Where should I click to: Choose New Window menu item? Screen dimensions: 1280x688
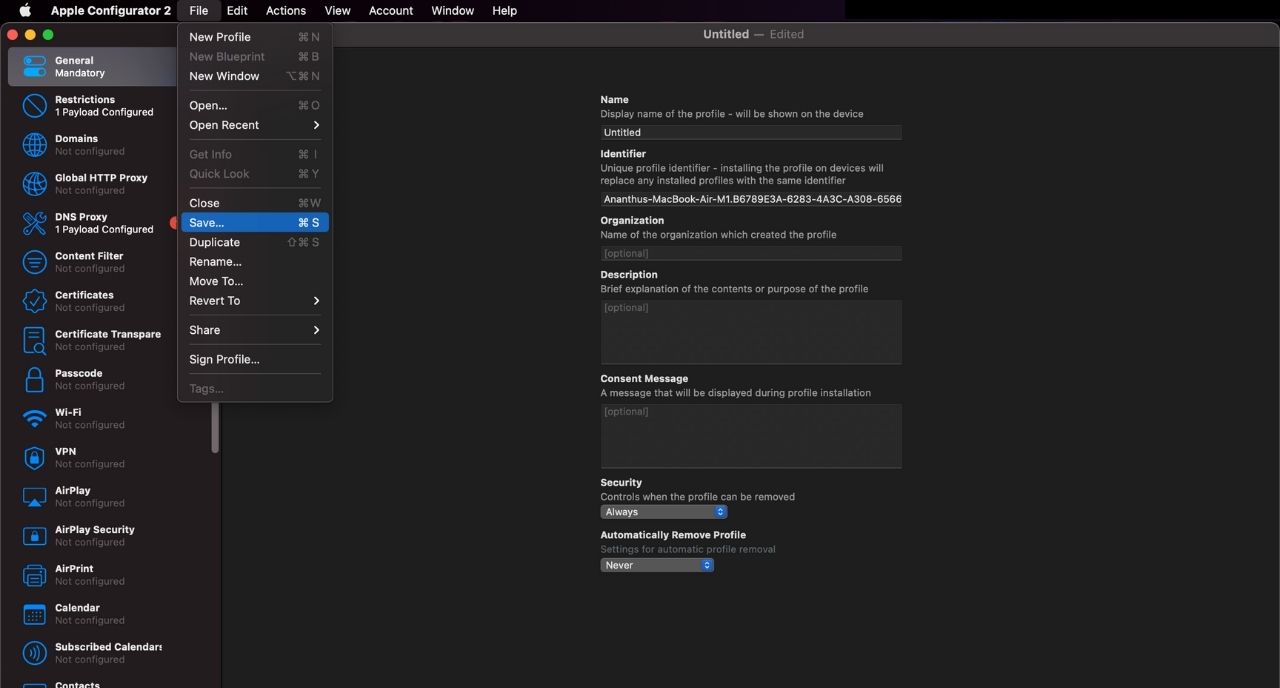pyautogui.click(x=255, y=76)
